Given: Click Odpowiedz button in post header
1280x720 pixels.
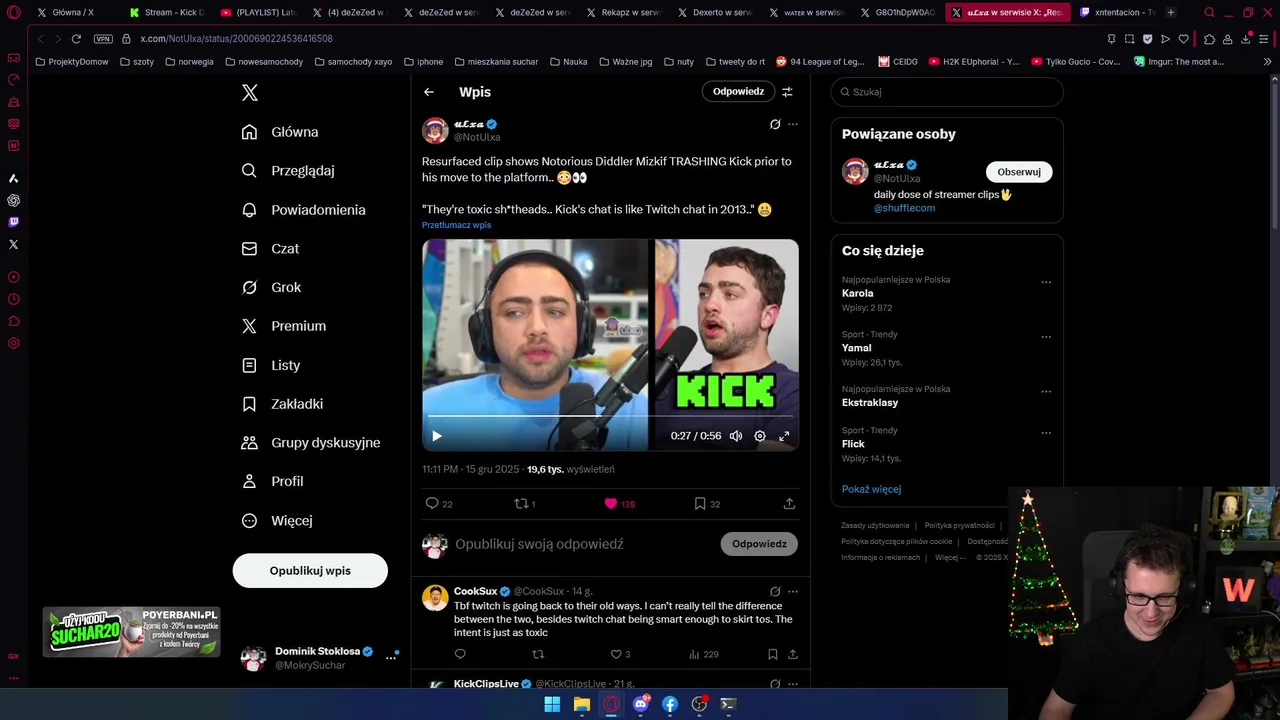Looking at the screenshot, I should (x=738, y=91).
